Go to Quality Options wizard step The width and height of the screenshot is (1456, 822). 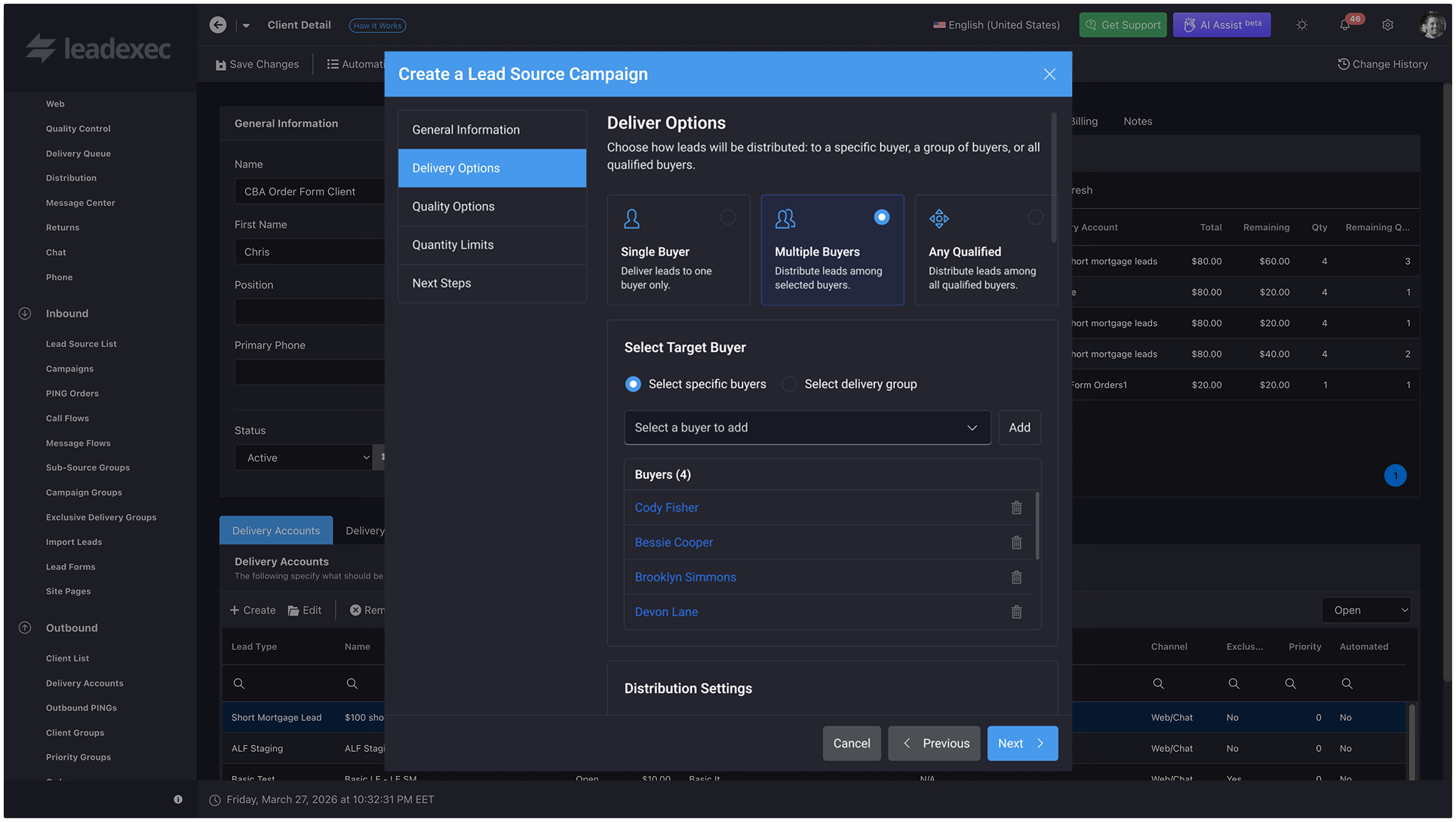pos(492,207)
